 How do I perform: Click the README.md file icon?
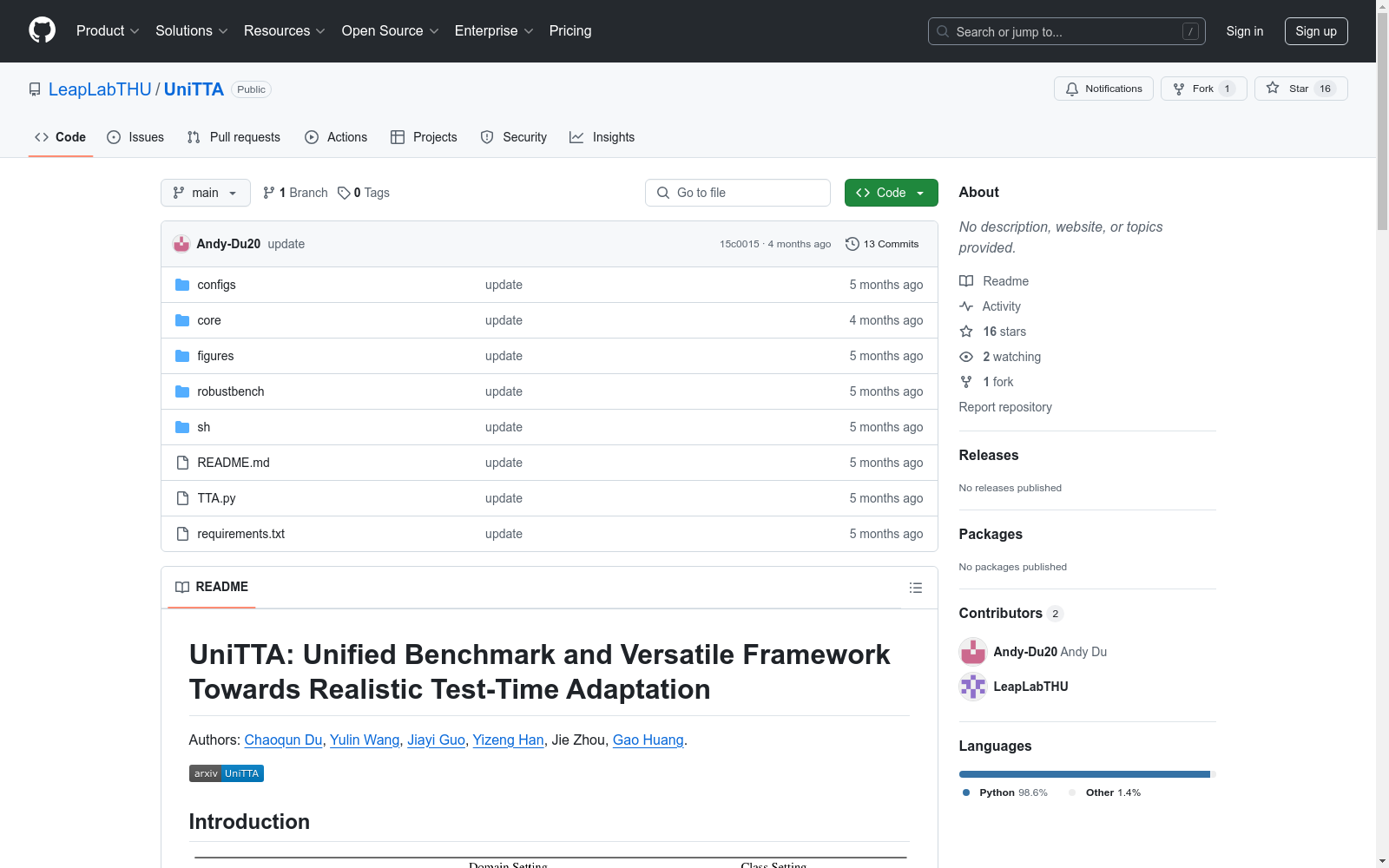[x=182, y=463]
